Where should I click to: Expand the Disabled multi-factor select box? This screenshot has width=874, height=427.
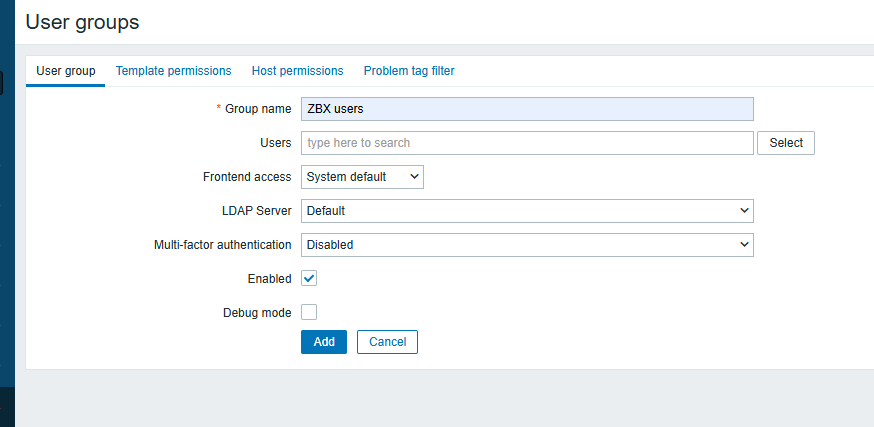pos(527,244)
